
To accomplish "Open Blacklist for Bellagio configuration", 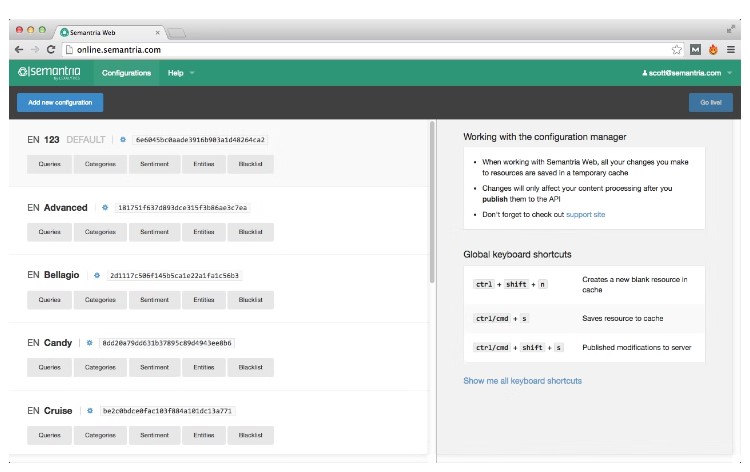I will (251, 300).
